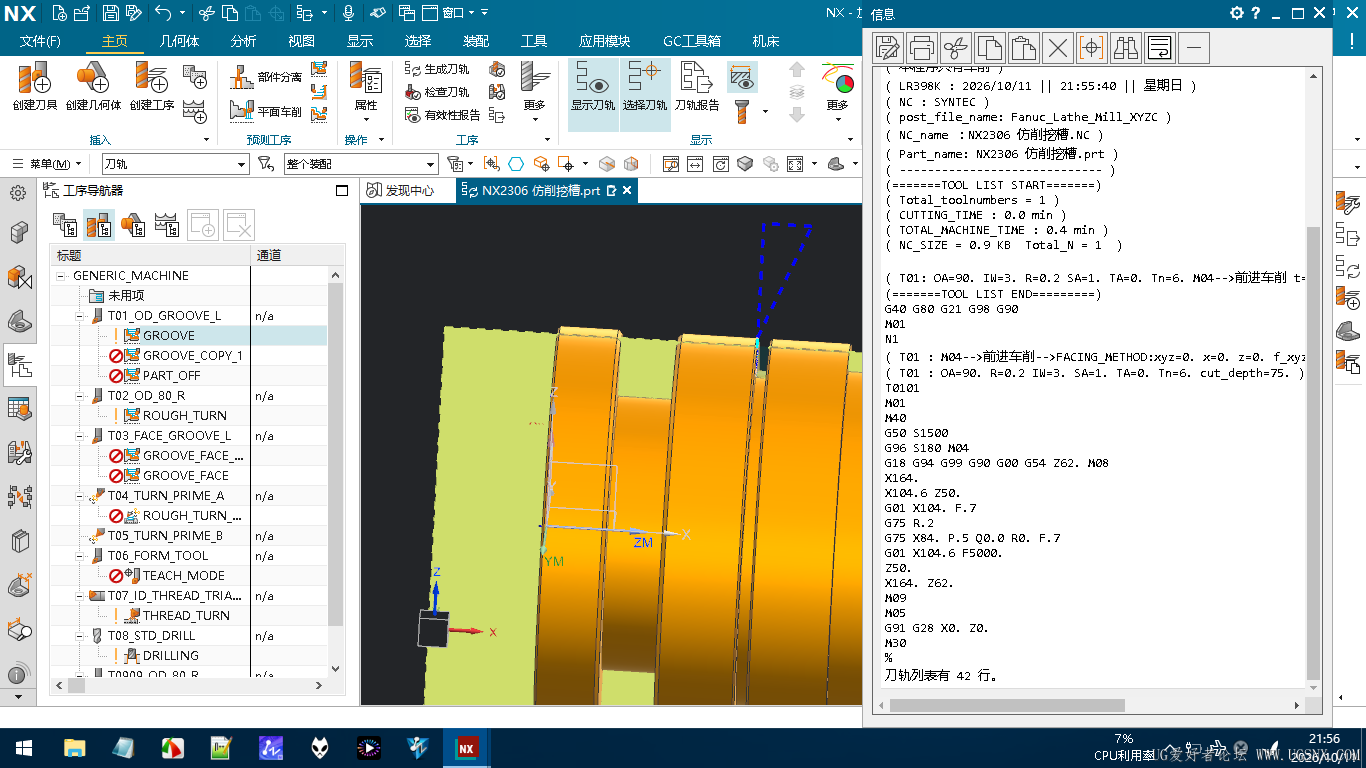Click the 创建工序 icon
This screenshot has height=768, width=1366.
(x=152, y=86)
